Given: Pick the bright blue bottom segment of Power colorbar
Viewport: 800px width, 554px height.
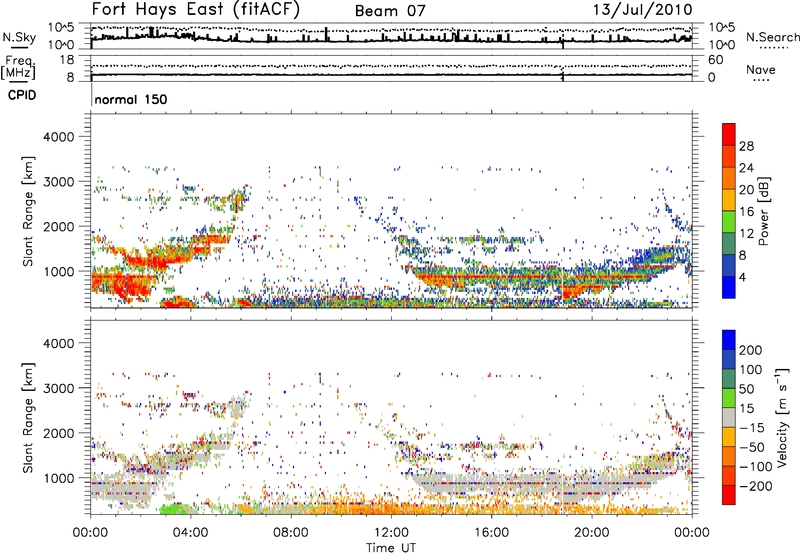Looking at the screenshot, I should (729, 288).
